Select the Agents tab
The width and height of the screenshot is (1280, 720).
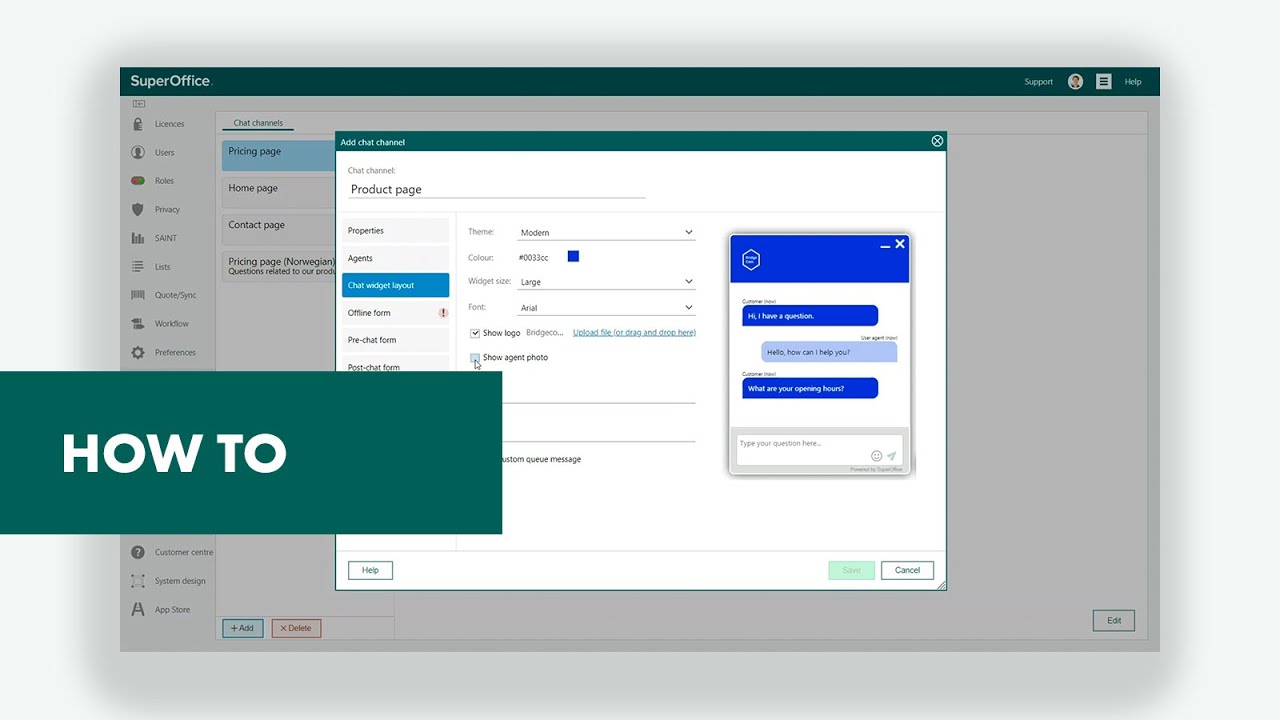coord(395,258)
